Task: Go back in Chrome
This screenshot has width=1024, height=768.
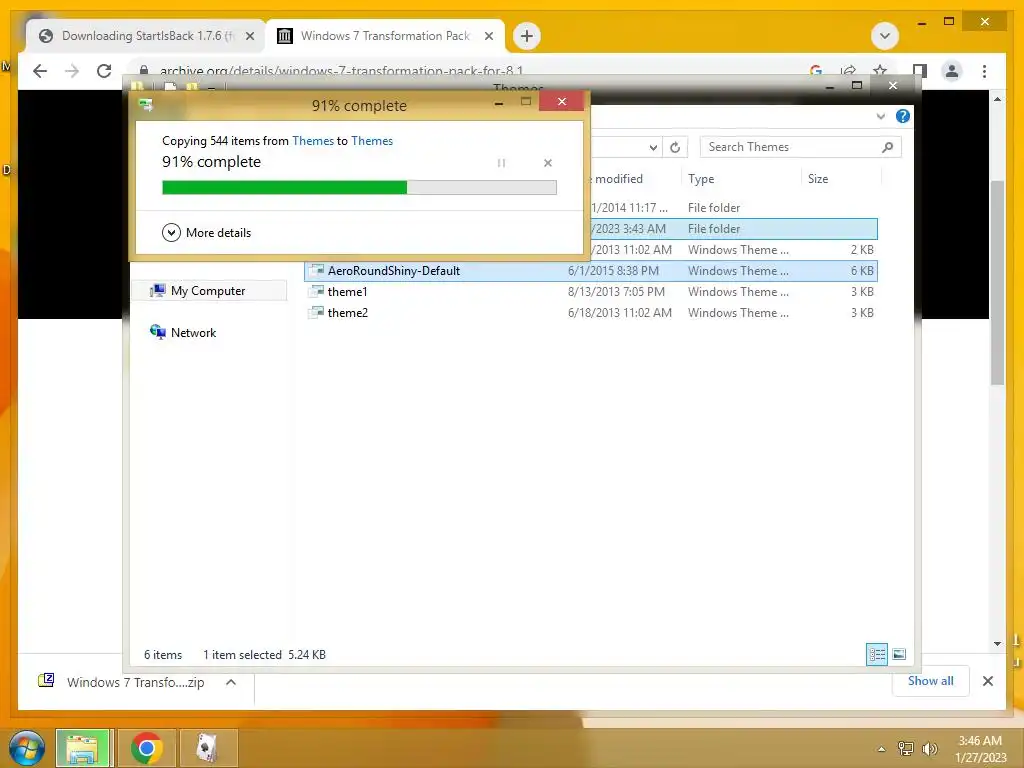Action: coord(40,71)
